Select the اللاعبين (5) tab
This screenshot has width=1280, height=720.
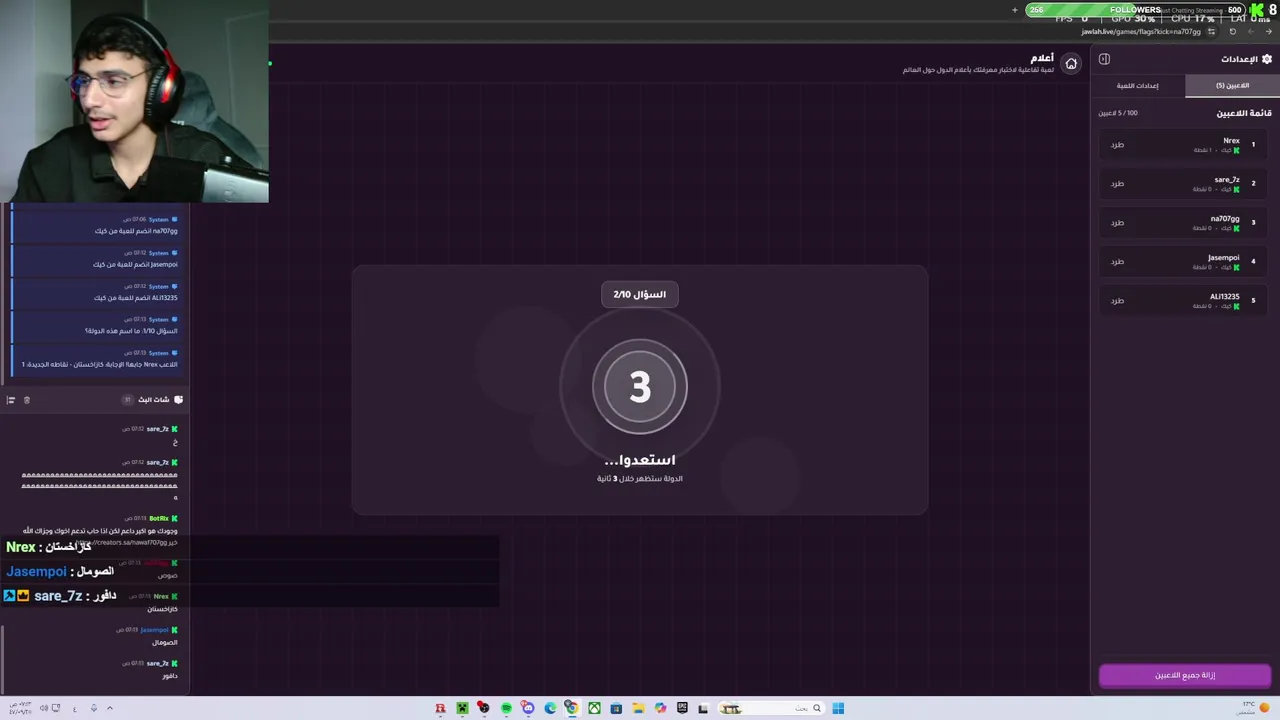click(x=1232, y=86)
